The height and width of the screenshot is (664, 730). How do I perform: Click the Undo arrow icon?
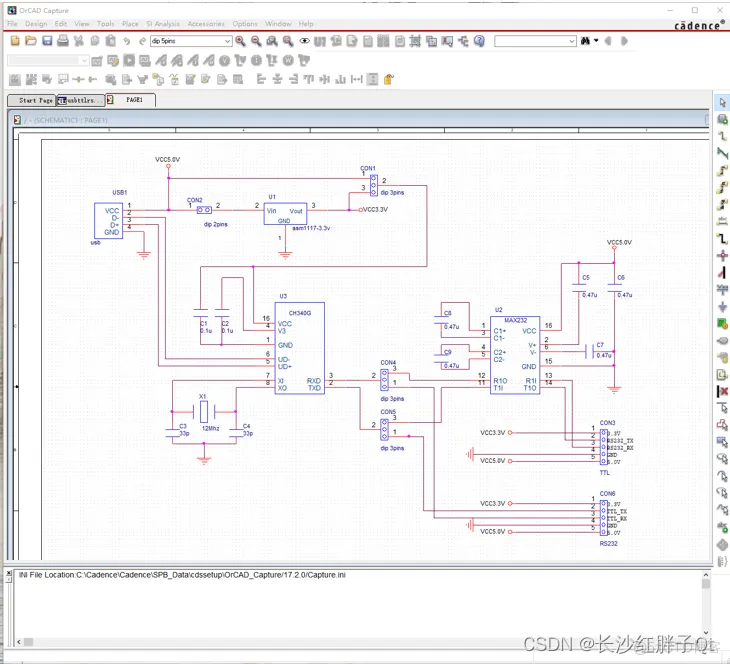[126, 41]
